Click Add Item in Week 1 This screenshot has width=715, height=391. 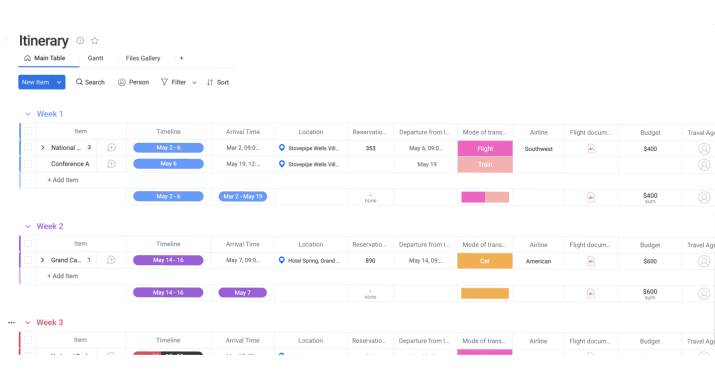click(63, 180)
